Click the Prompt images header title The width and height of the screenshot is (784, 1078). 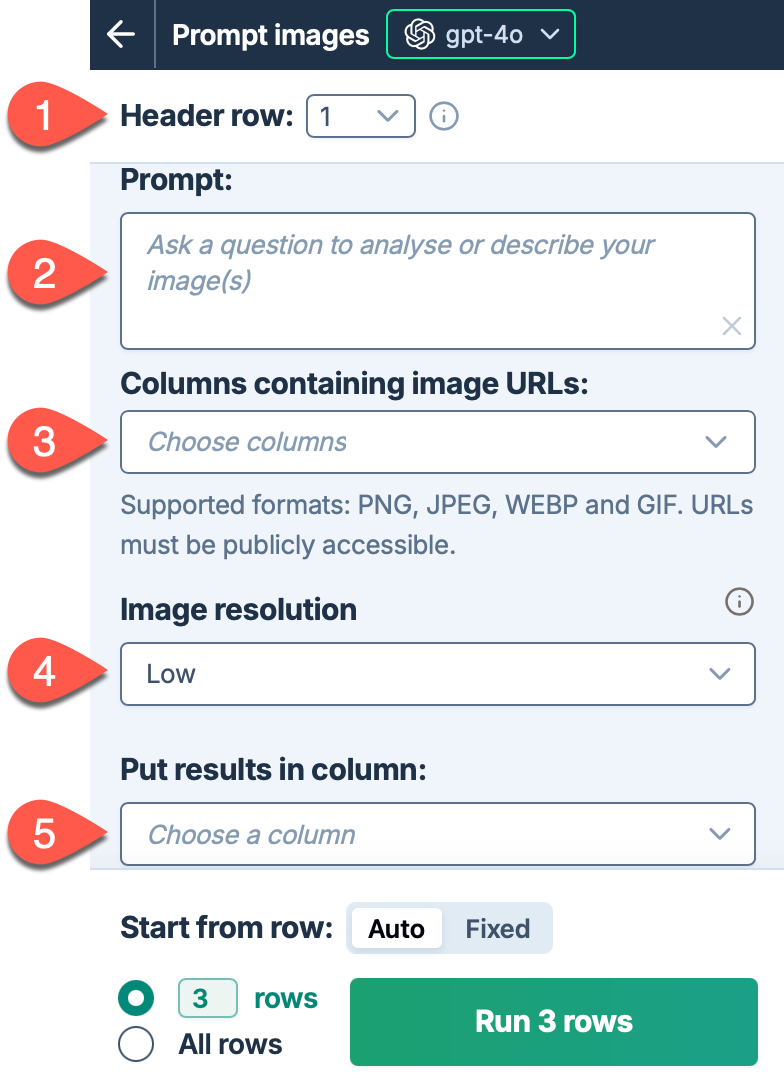click(x=270, y=34)
